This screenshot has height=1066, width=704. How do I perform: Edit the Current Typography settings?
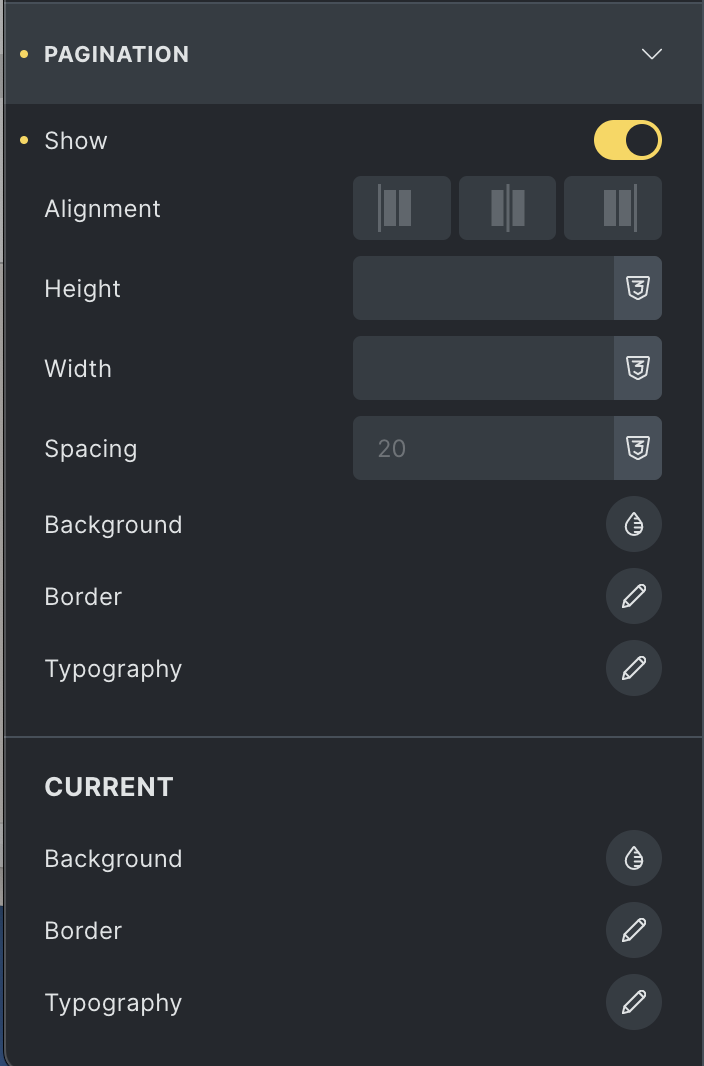click(x=634, y=1002)
